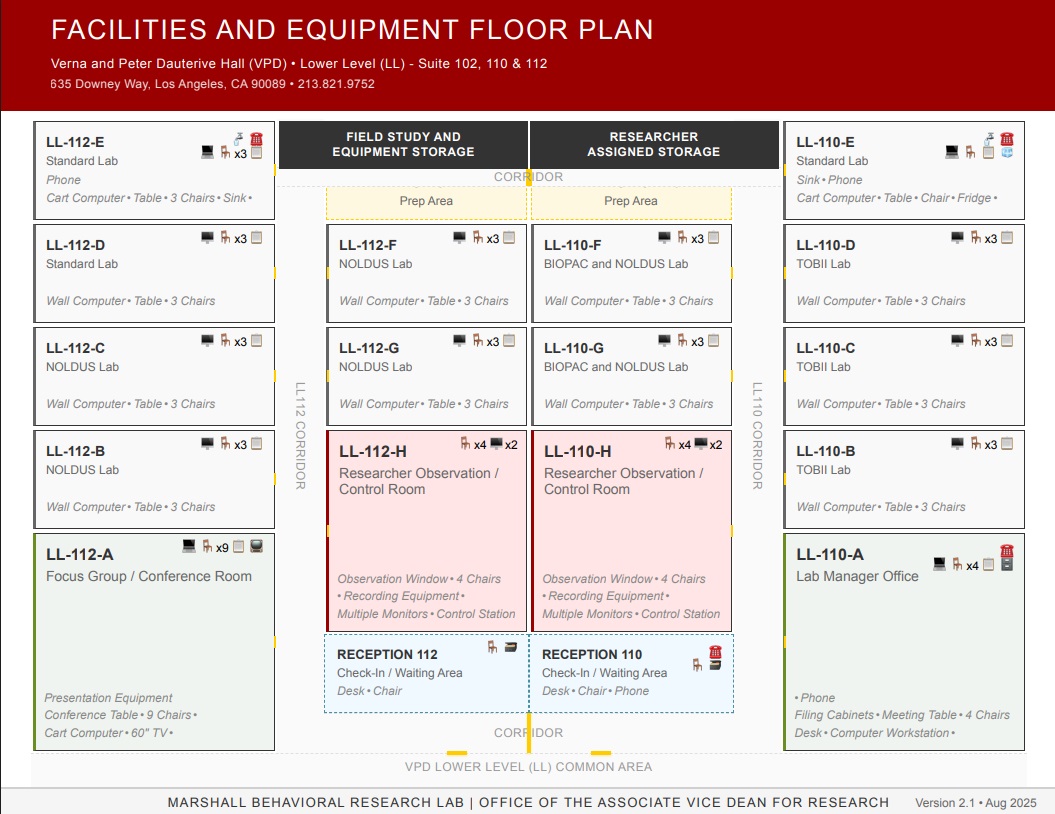Click the monitor icon in LL-110-H
The height and width of the screenshot is (814, 1055).
tap(700, 444)
